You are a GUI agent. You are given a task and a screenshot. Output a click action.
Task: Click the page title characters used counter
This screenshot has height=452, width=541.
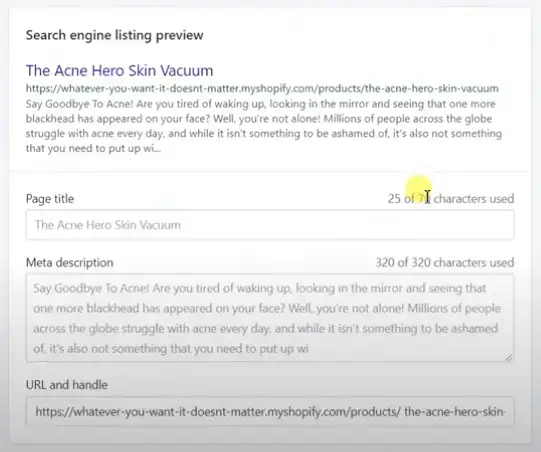coord(451,199)
